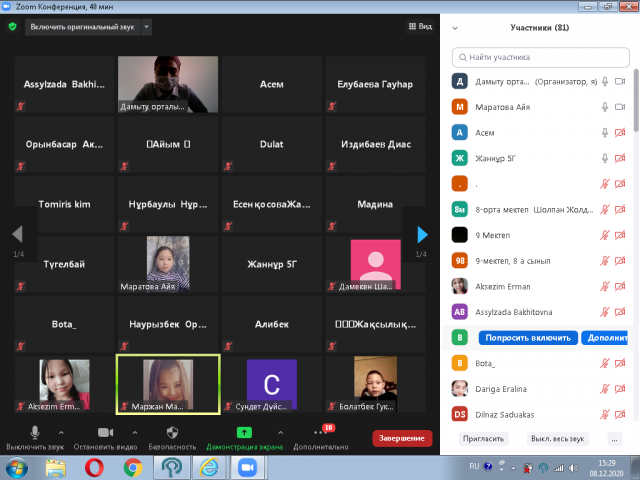Screen dimensions: 640x480
Task: Click Включить оригинальный звук button
Action: tap(82, 27)
